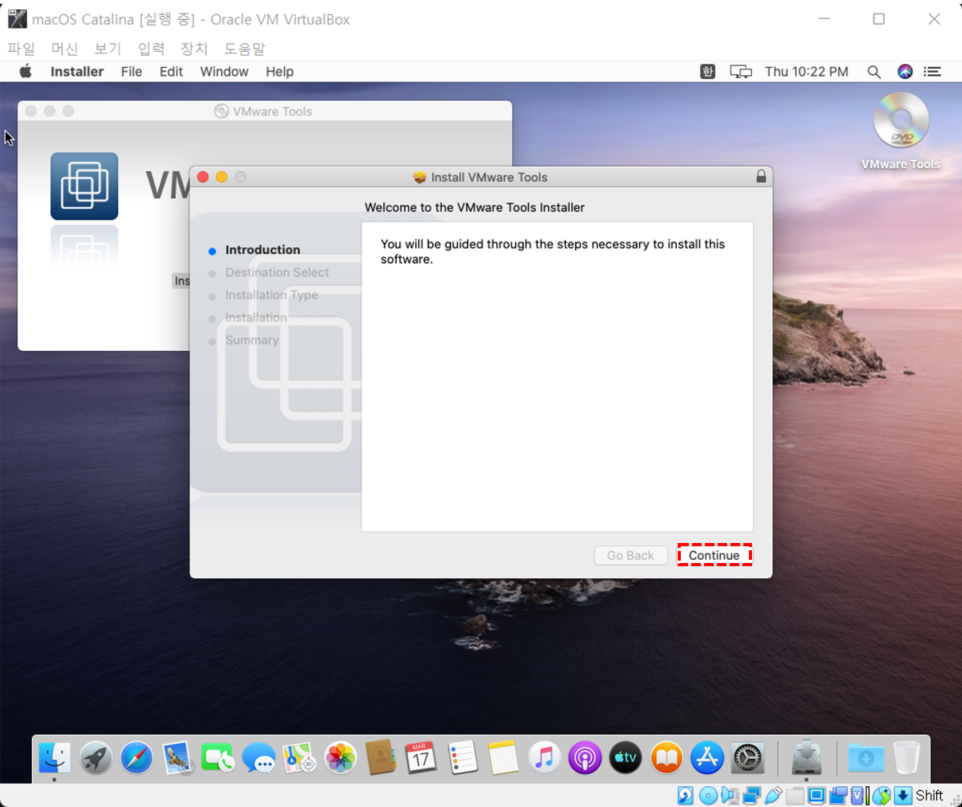
Task: Open Mail from the Dock
Action: pos(177,757)
